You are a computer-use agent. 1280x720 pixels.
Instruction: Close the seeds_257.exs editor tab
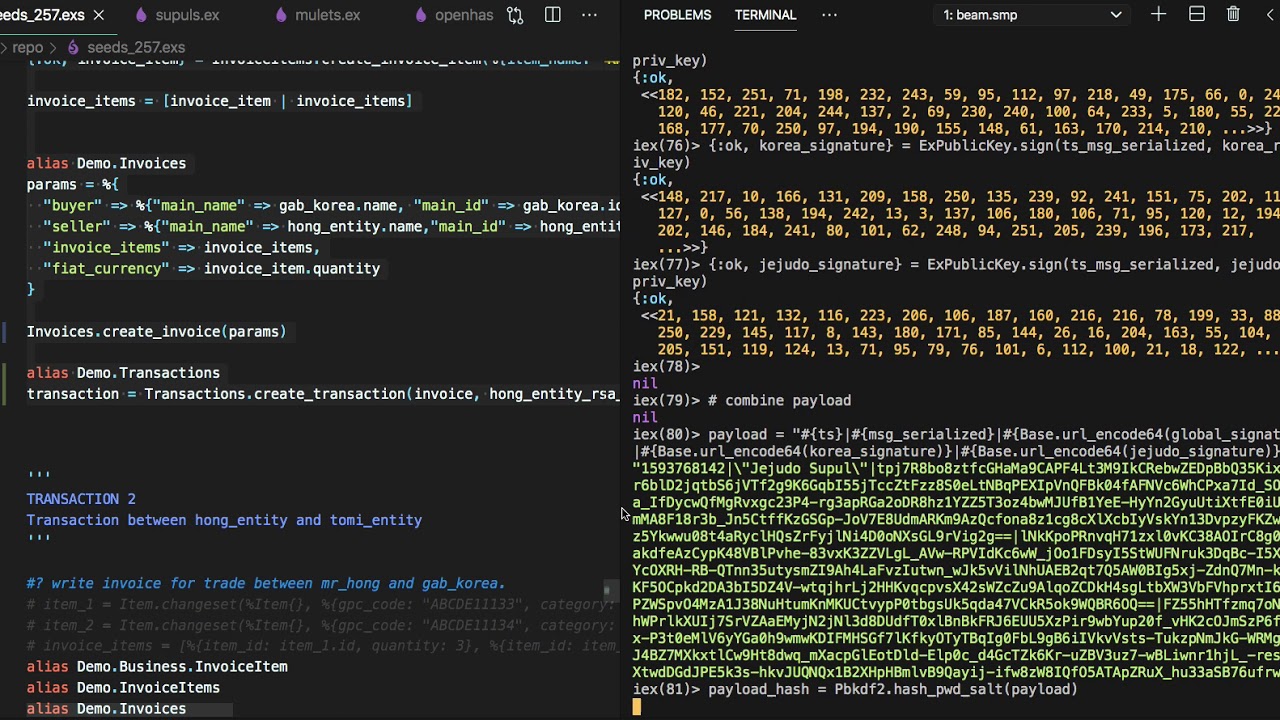click(x=98, y=15)
